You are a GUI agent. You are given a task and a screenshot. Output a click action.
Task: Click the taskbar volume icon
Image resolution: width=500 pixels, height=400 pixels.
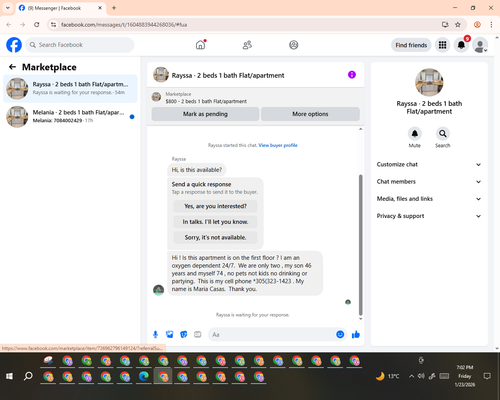pyautogui.click(x=421, y=376)
